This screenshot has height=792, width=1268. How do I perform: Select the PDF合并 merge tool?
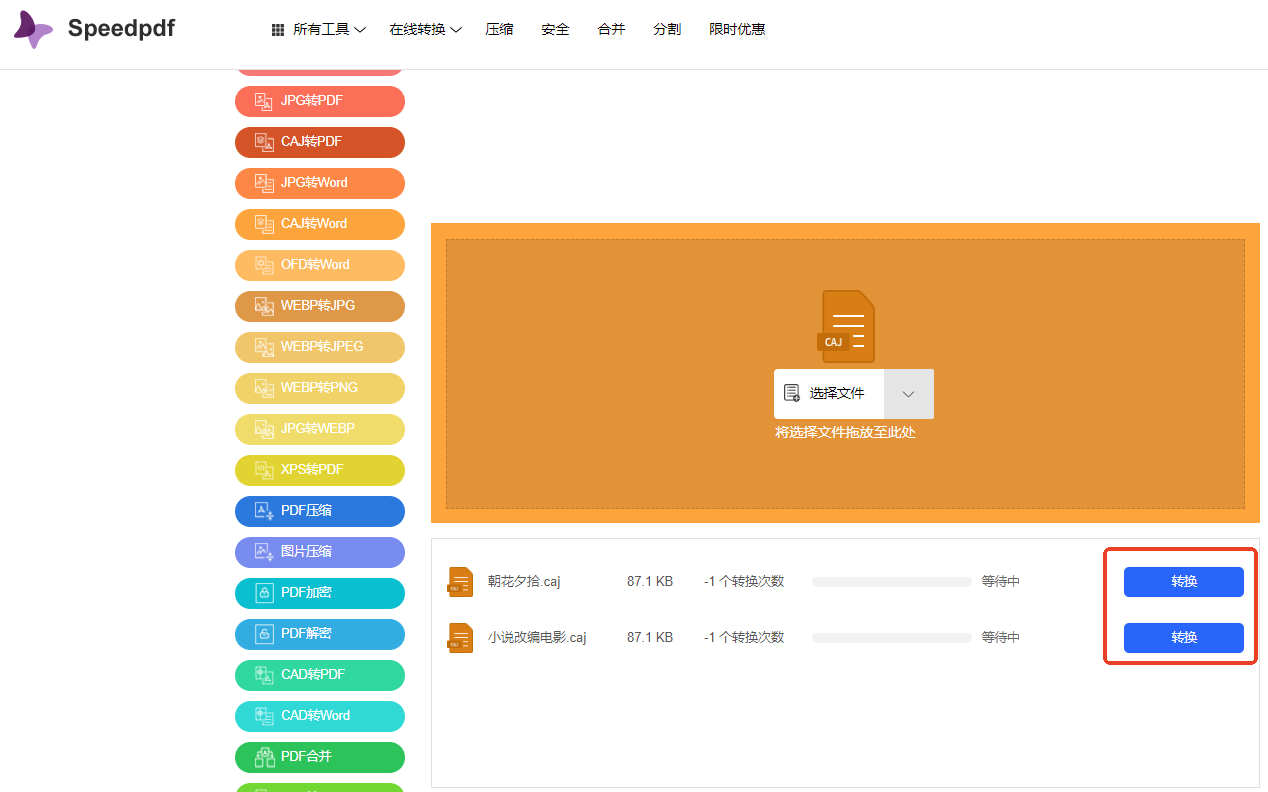point(319,757)
